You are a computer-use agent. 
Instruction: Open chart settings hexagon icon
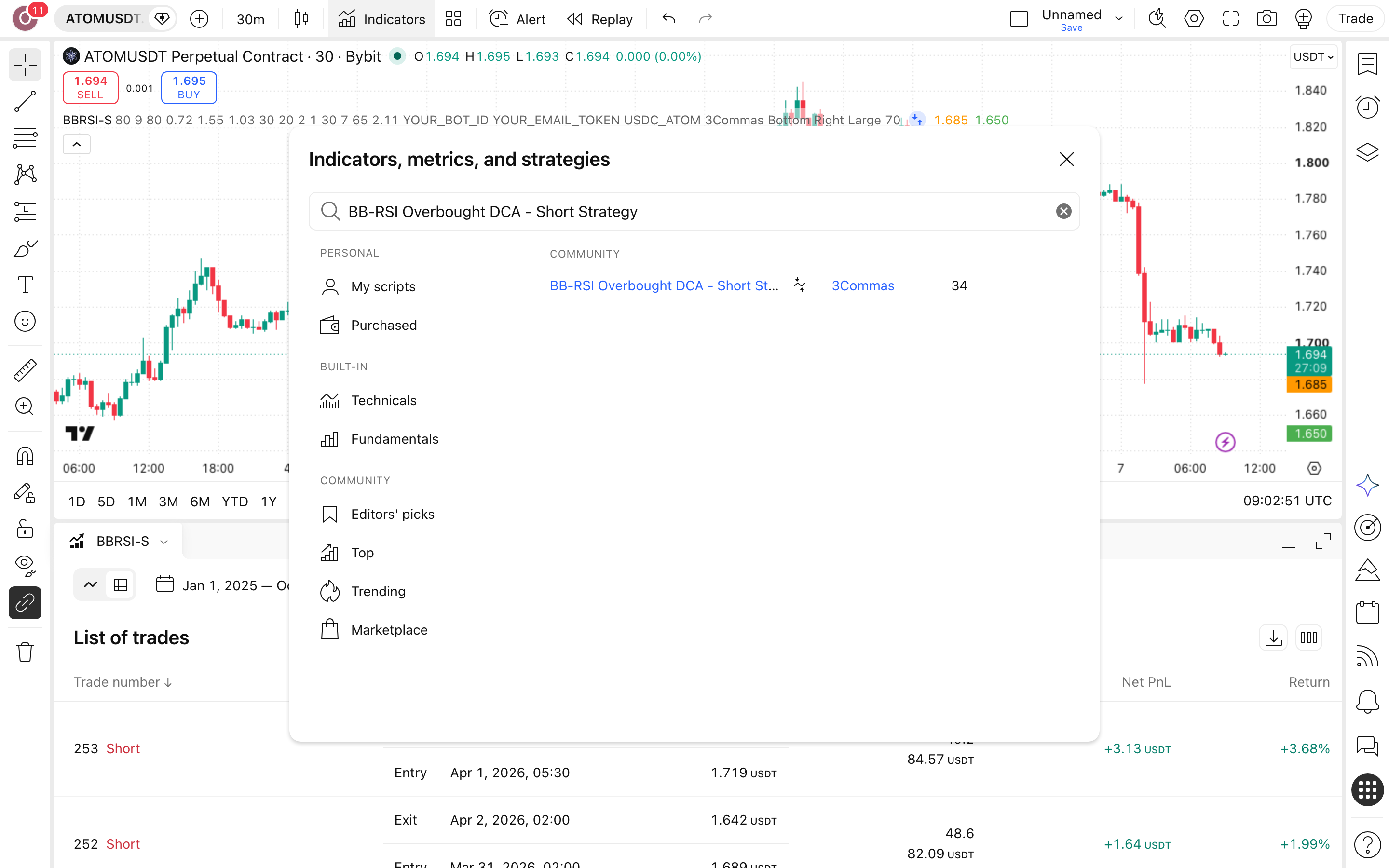click(1193, 19)
